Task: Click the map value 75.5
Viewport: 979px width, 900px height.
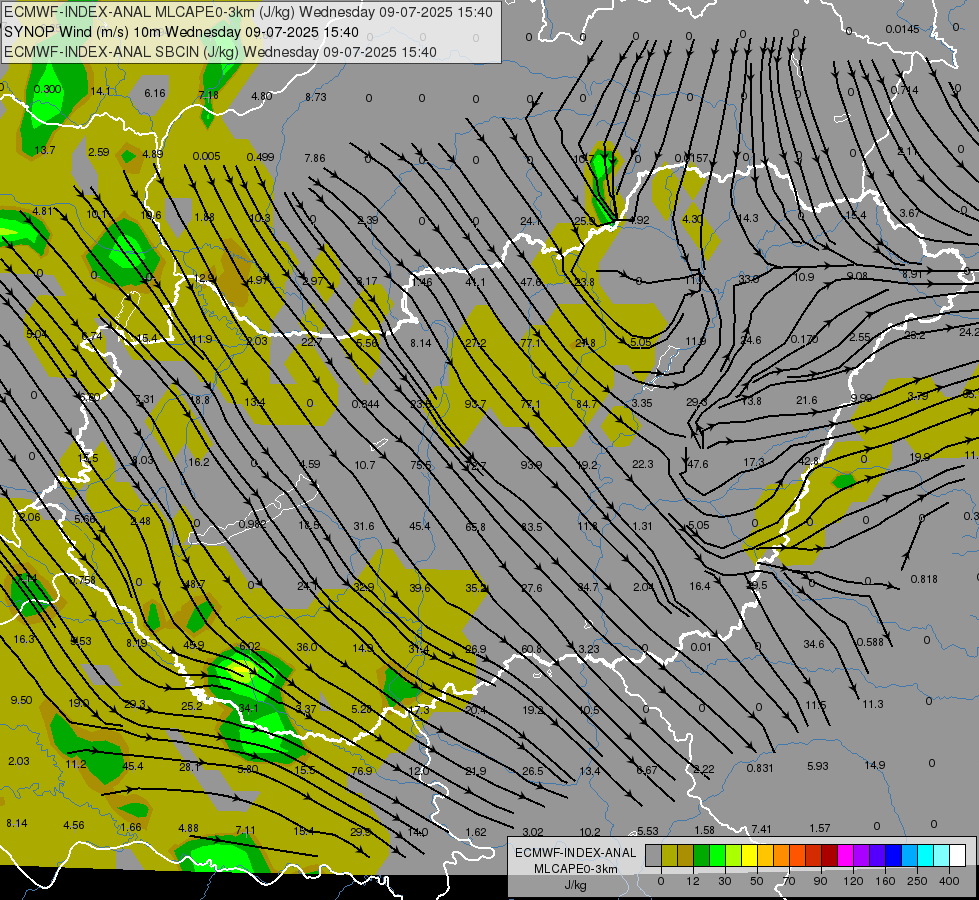Action: click(421, 465)
